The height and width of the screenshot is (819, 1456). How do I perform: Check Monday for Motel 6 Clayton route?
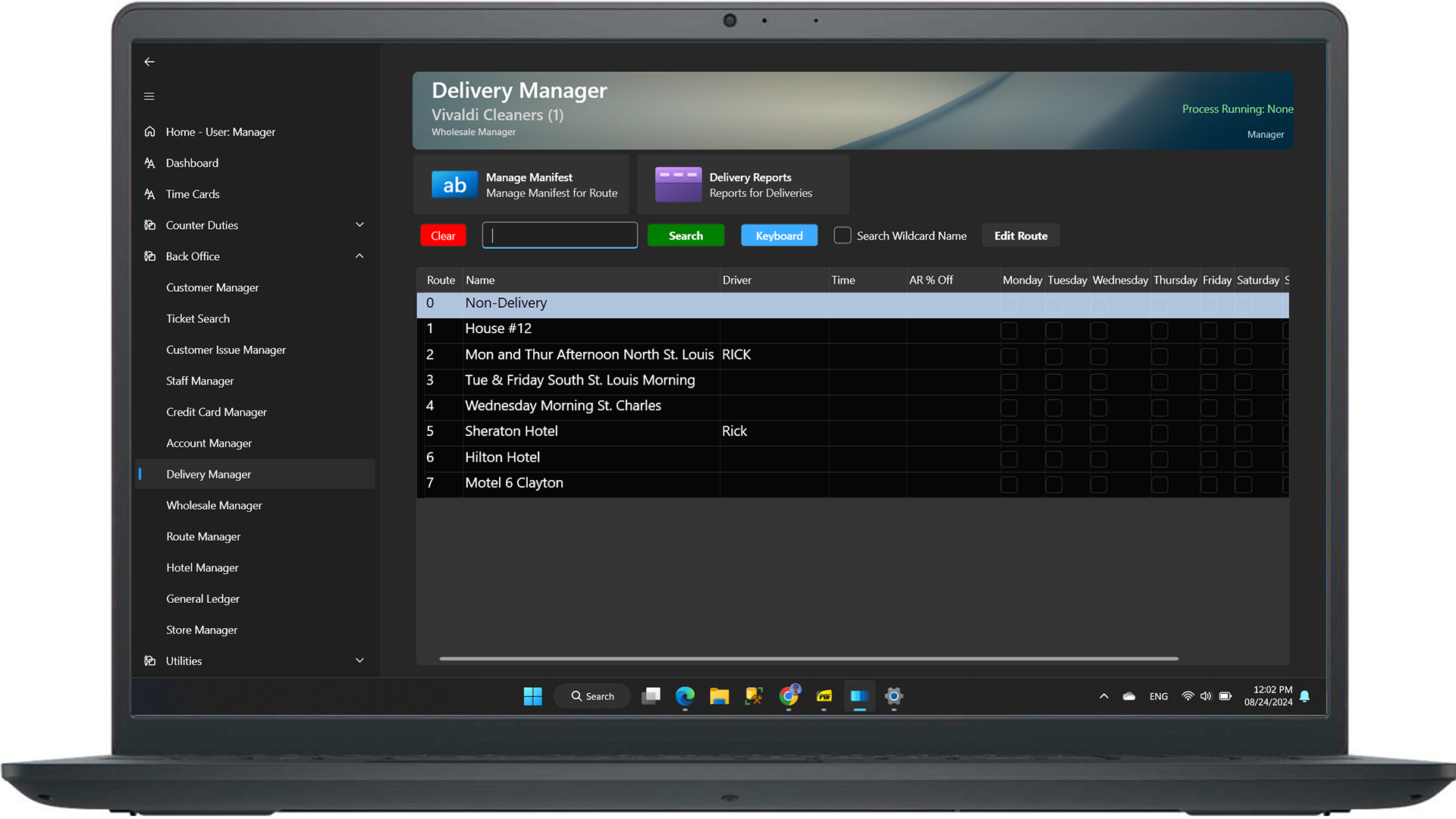1009,485
